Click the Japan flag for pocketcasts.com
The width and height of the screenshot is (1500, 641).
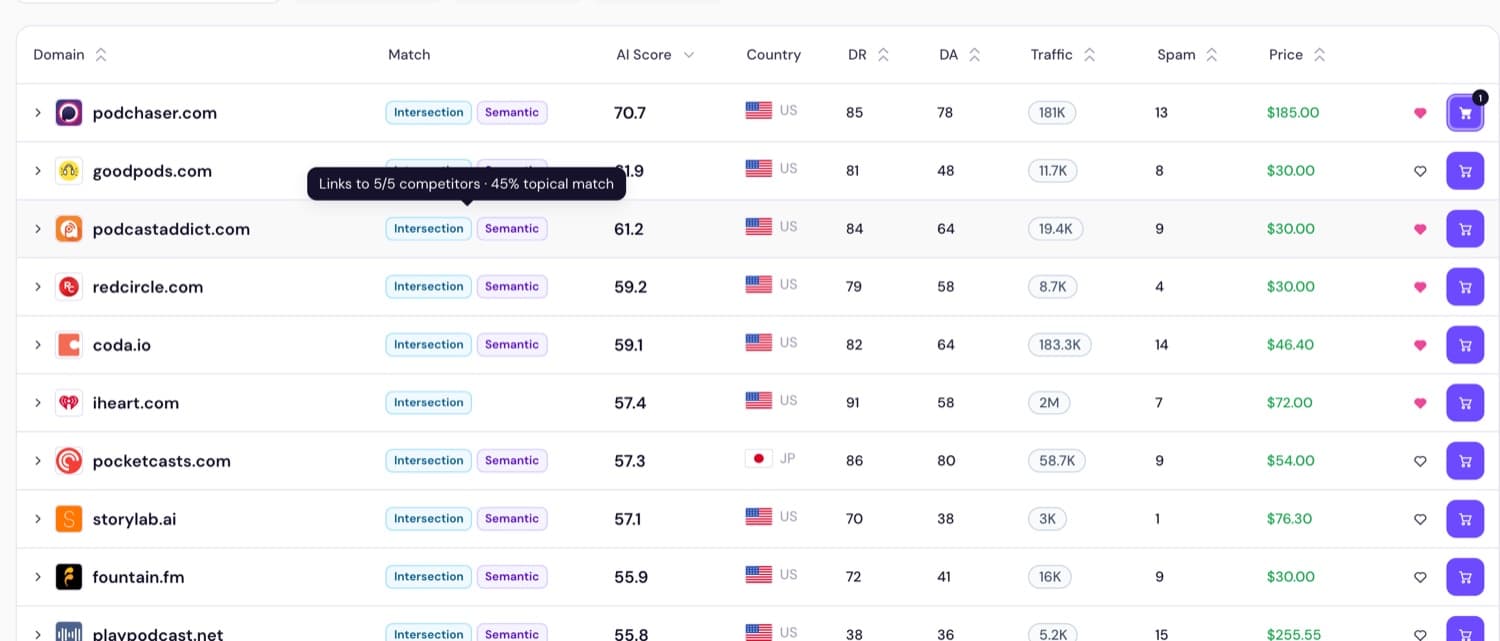[758, 459]
